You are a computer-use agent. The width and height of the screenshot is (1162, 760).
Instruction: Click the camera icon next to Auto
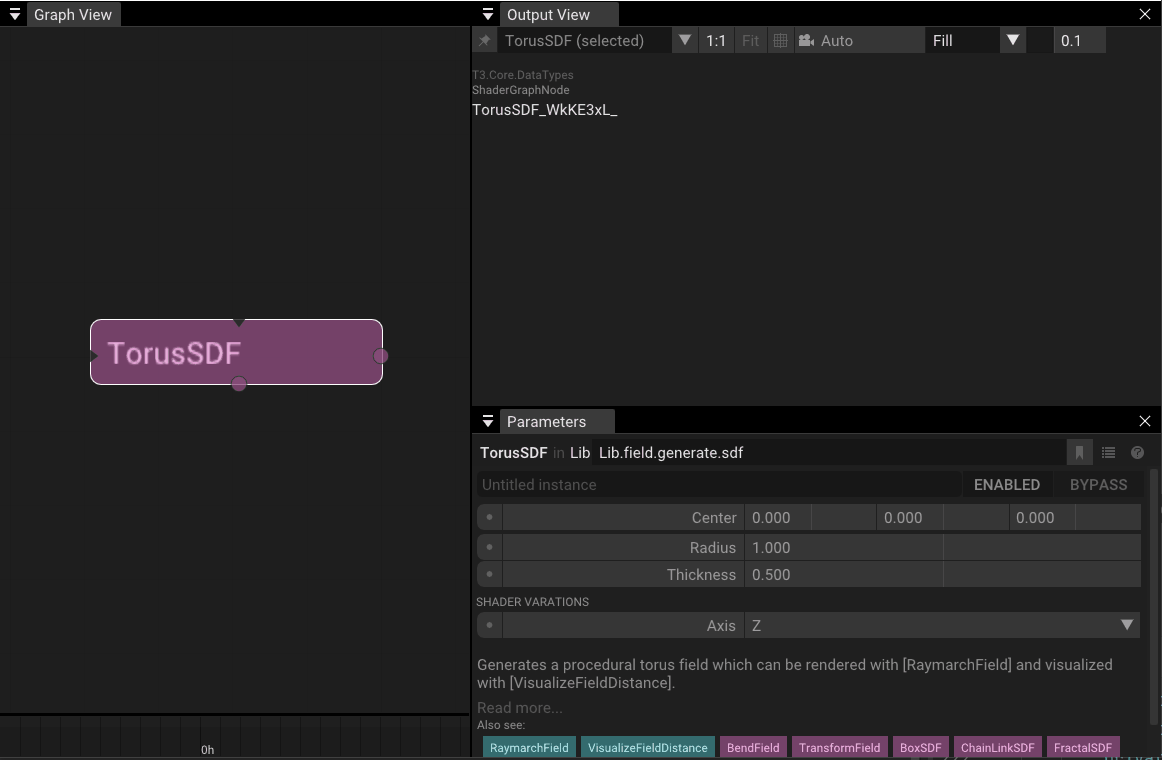point(806,41)
